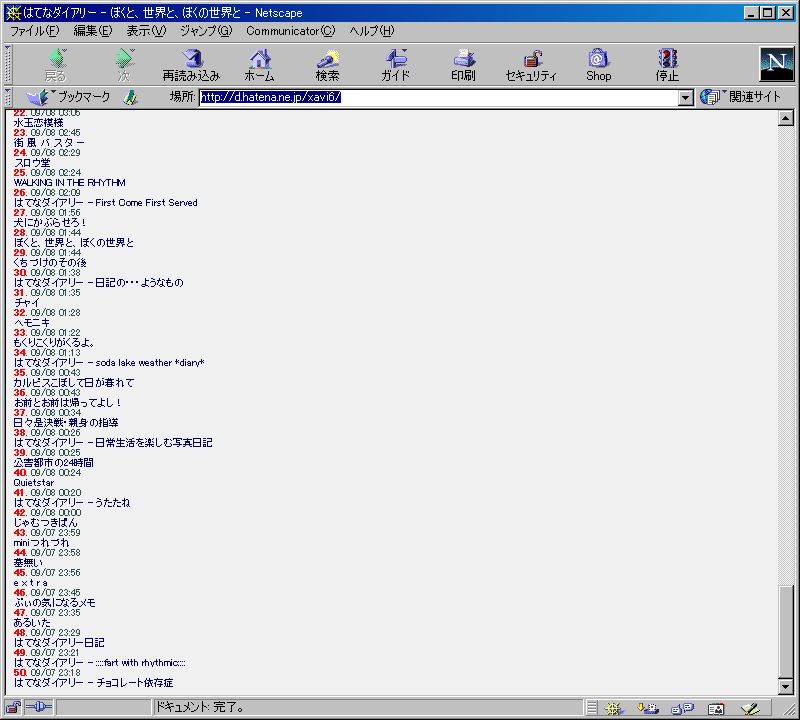Open the 公害都市の24時間 link

(x=54, y=463)
